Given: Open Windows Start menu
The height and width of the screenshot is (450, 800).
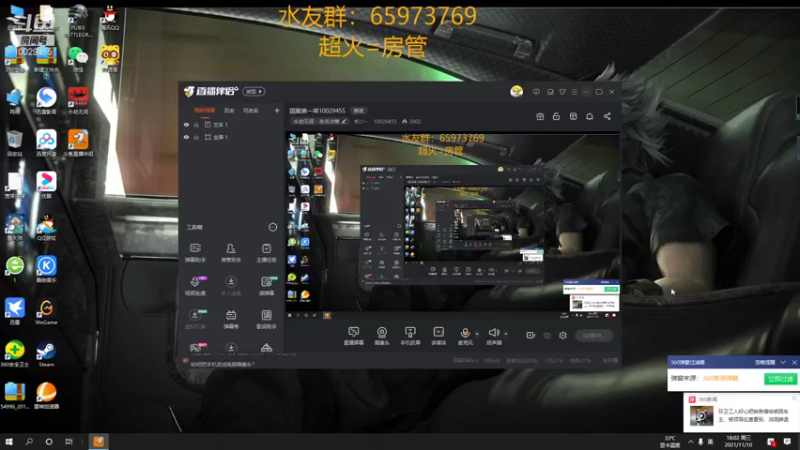Looking at the screenshot, I should (9, 441).
